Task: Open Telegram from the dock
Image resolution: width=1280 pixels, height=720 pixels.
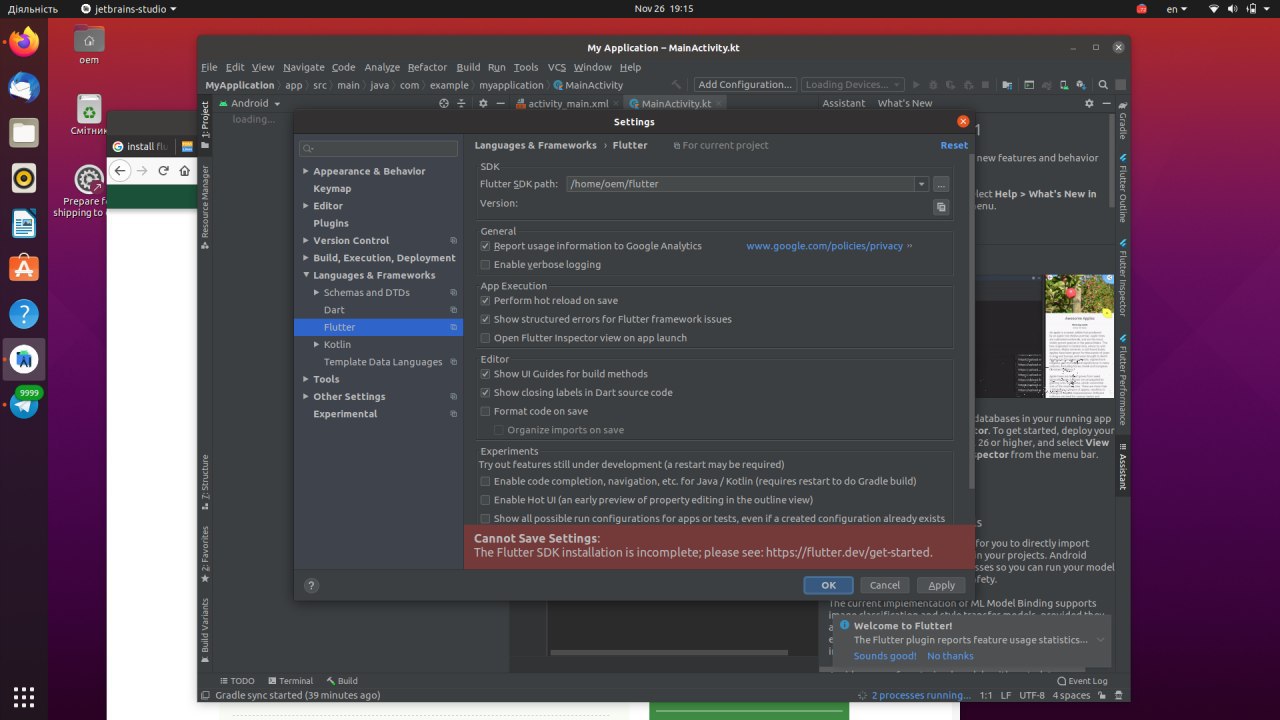Action: click(x=24, y=405)
